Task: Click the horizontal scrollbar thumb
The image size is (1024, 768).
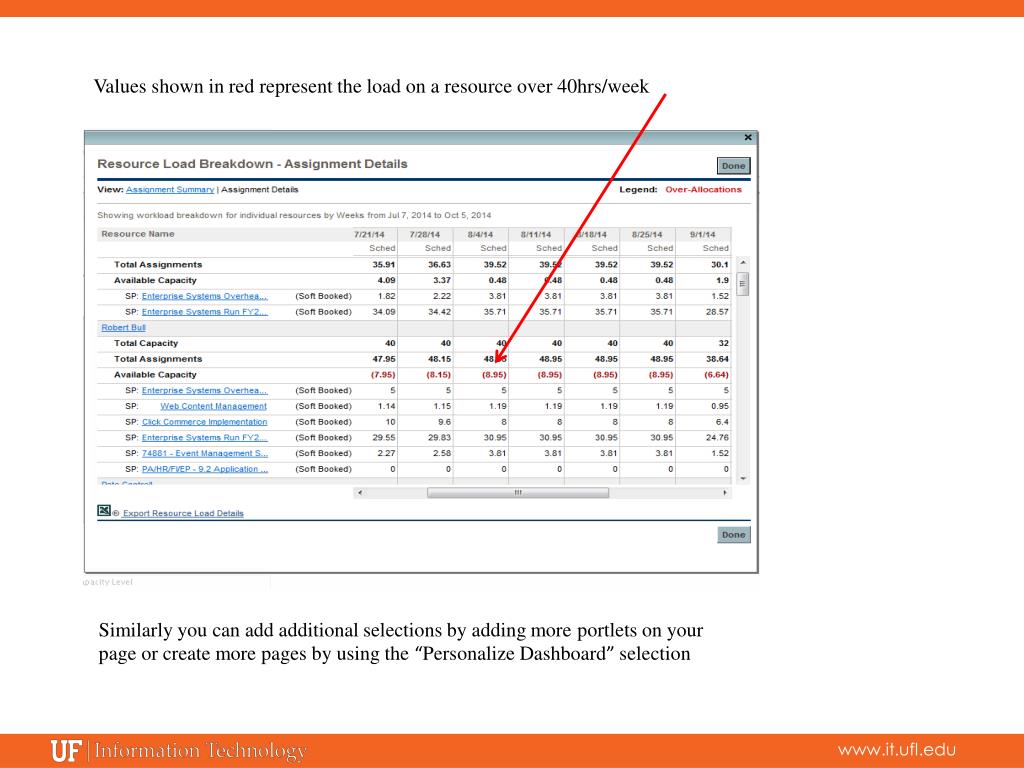Action: tap(518, 492)
